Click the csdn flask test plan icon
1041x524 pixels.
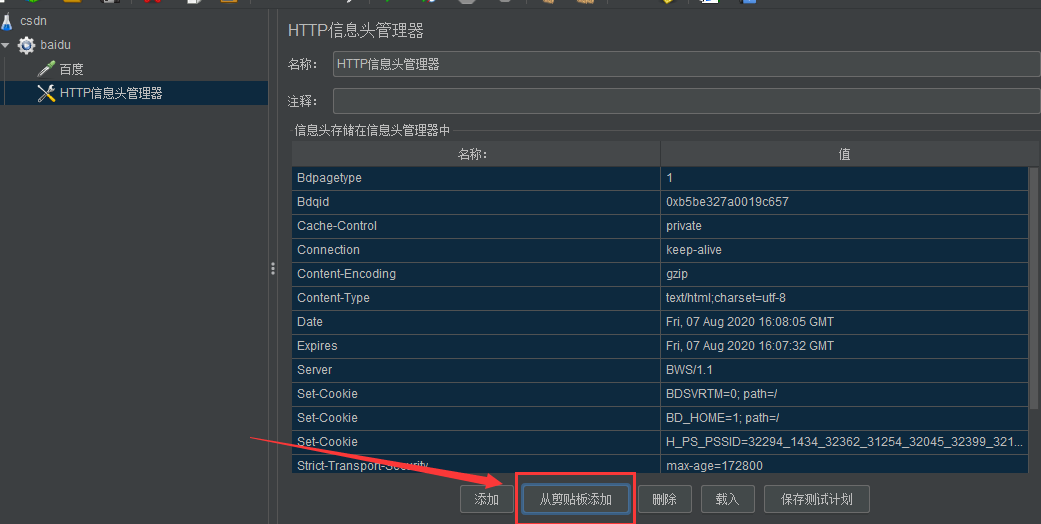7,21
